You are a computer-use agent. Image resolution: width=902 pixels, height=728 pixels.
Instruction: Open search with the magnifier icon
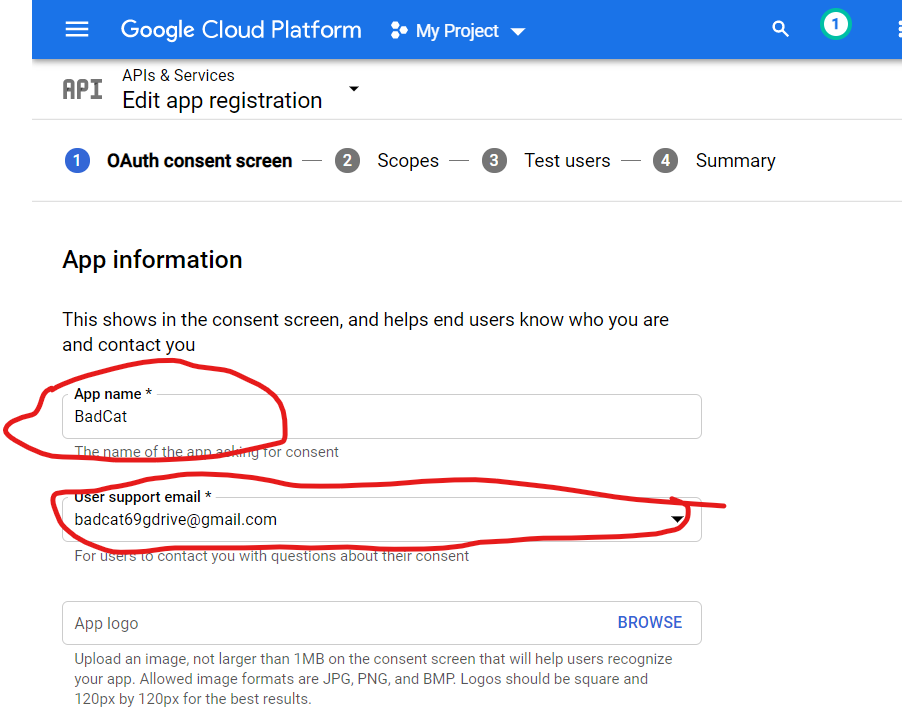781,30
